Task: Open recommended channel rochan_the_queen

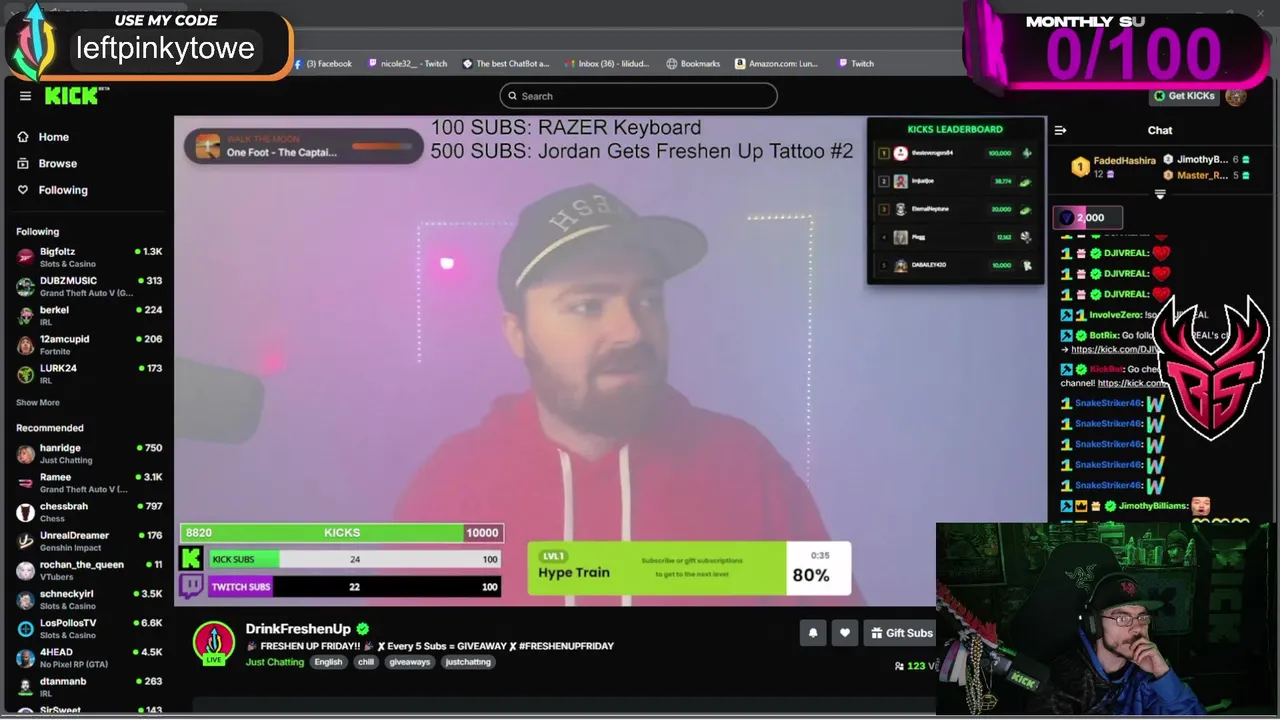Action: 89,570
